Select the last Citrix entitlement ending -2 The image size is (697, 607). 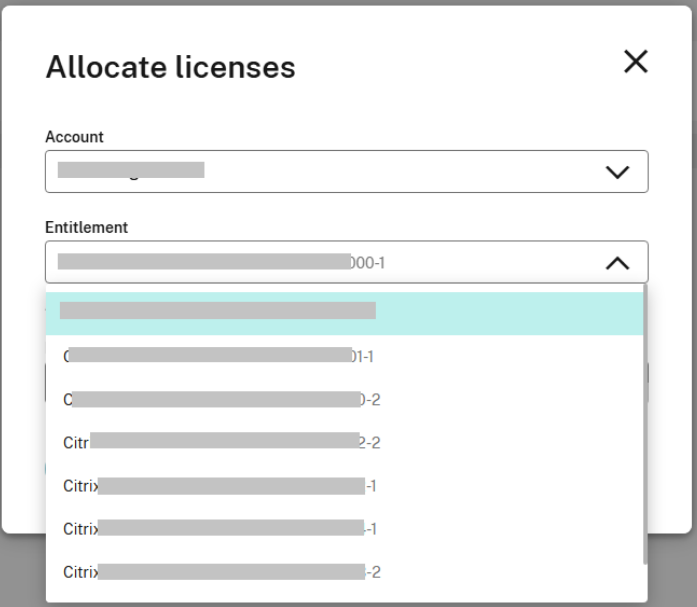344,572
